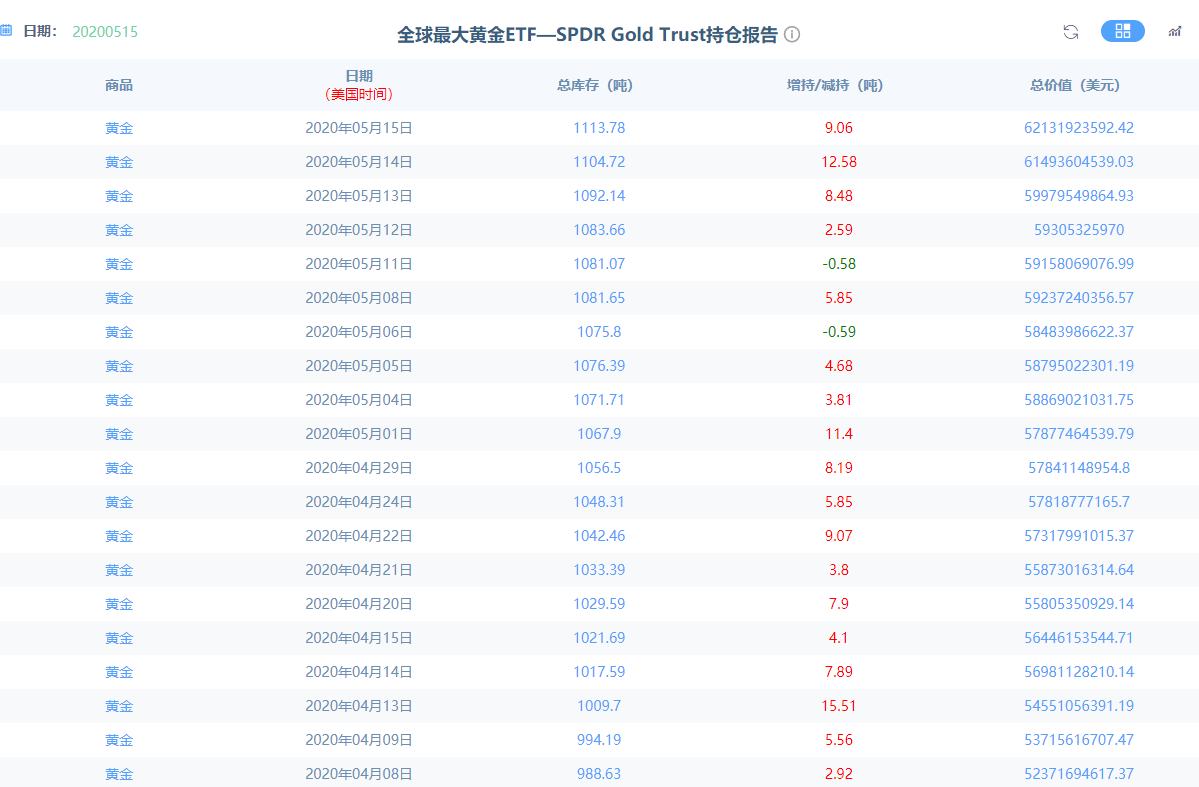Select change value 9.06
This screenshot has width=1199, height=787.
pos(839,128)
